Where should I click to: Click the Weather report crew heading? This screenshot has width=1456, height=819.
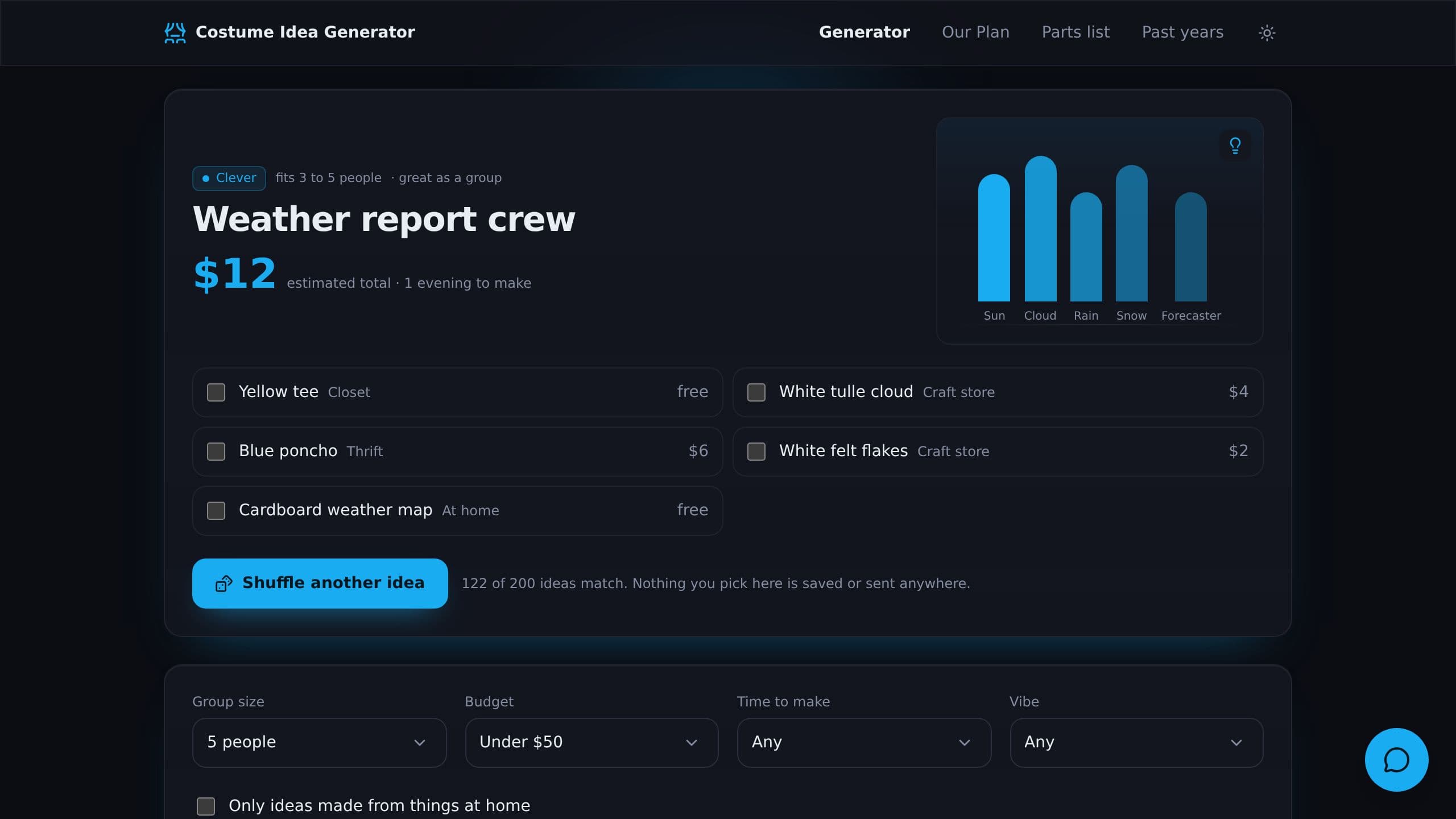384,219
